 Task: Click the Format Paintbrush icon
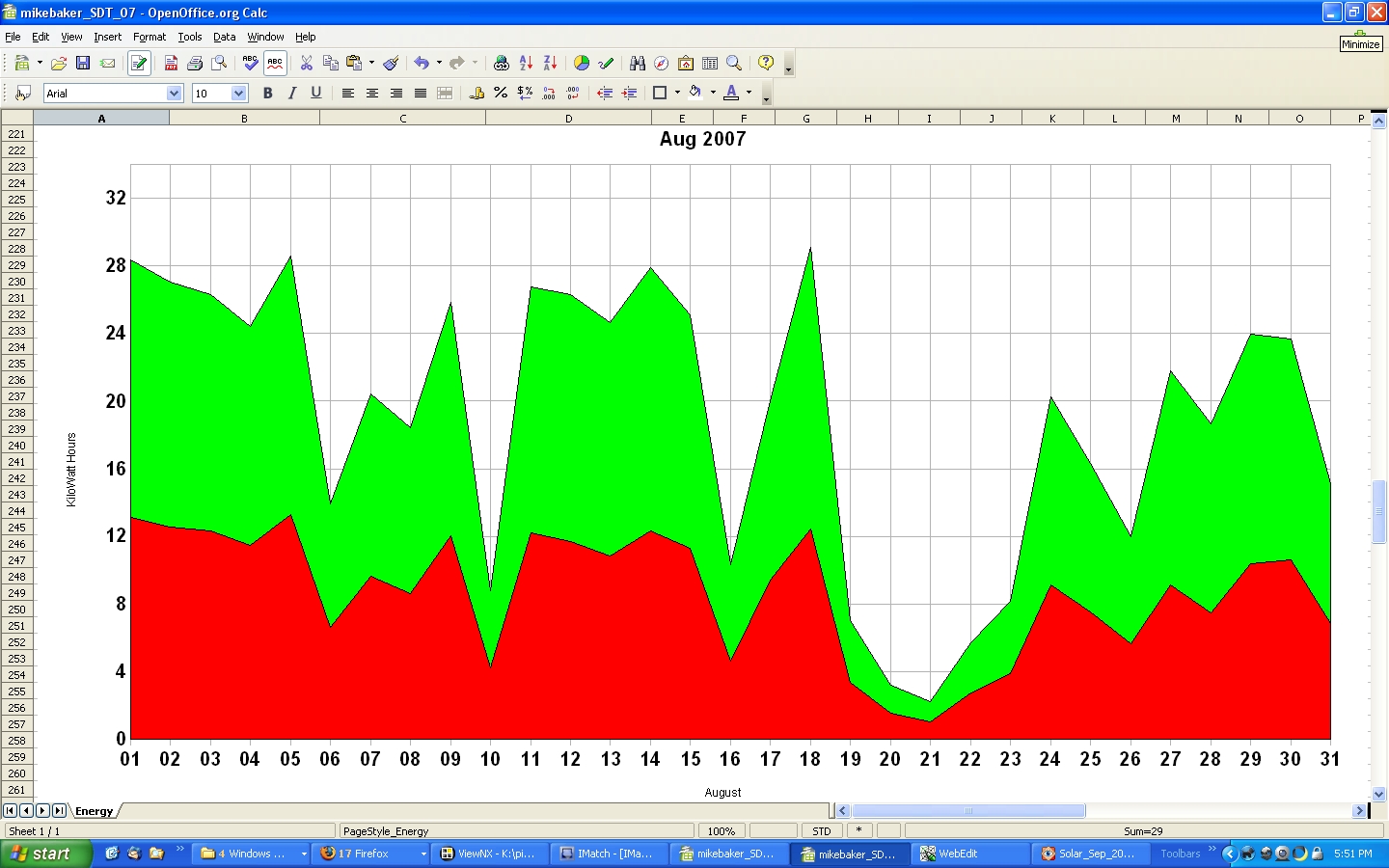(391, 64)
